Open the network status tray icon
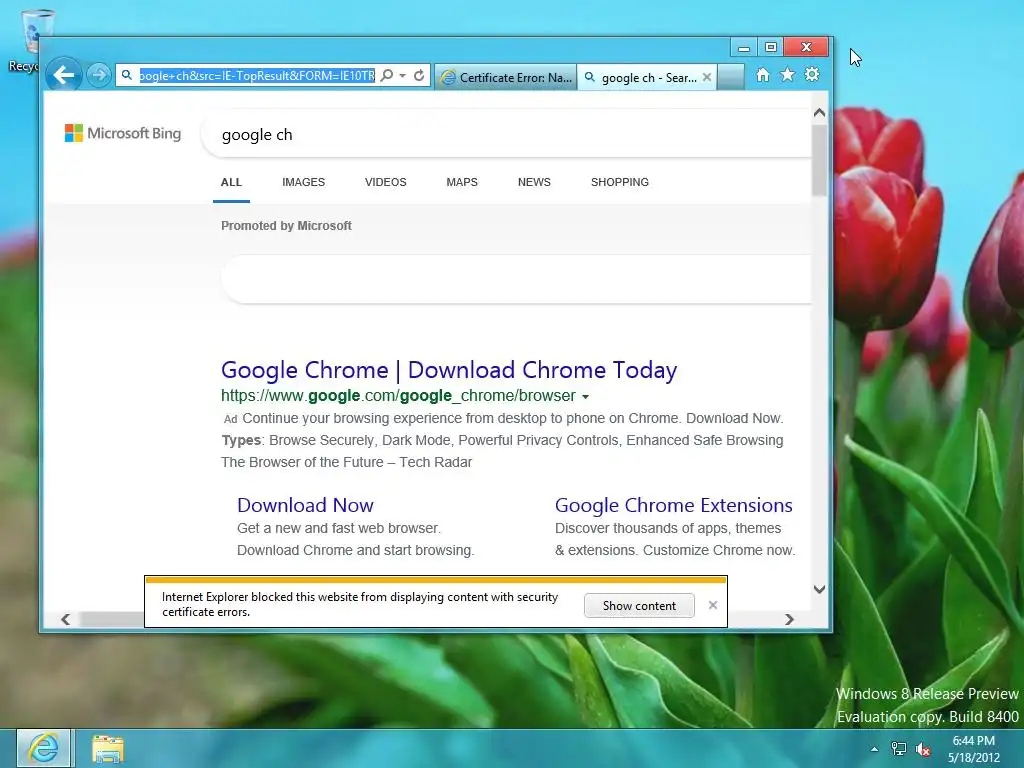 point(899,749)
